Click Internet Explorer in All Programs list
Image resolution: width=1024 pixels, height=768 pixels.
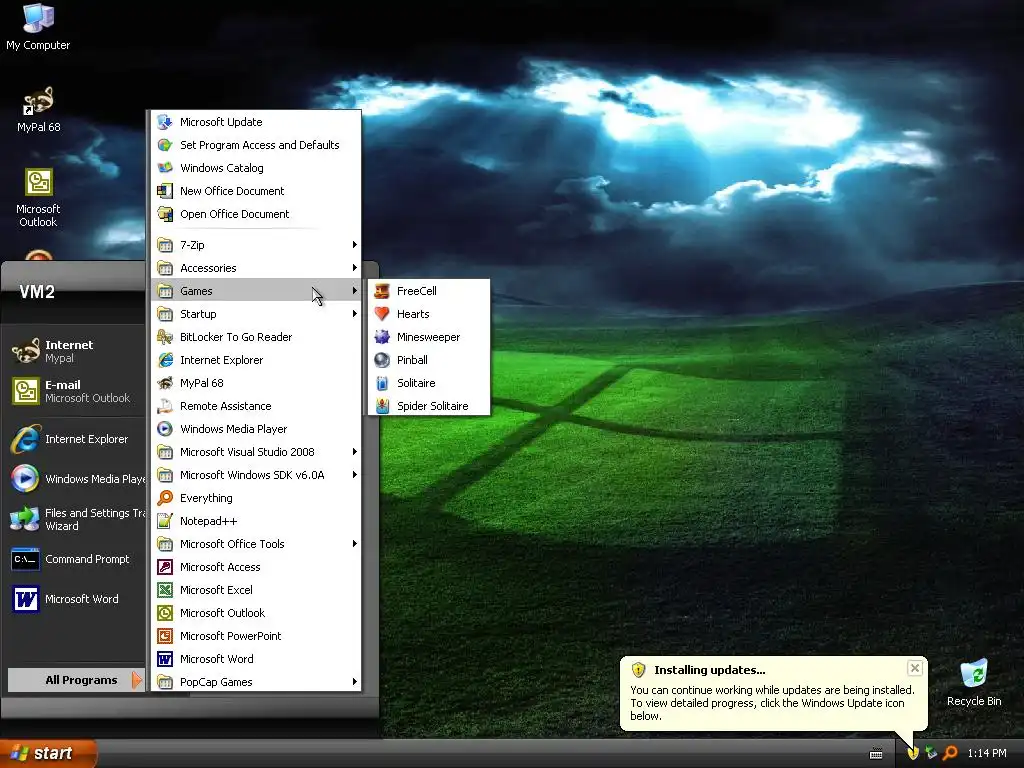pyautogui.click(x=256, y=360)
